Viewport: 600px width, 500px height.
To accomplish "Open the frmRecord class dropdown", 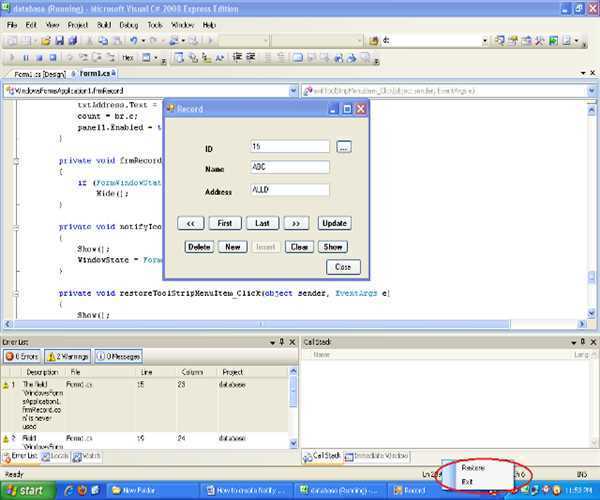I will tap(292, 91).
